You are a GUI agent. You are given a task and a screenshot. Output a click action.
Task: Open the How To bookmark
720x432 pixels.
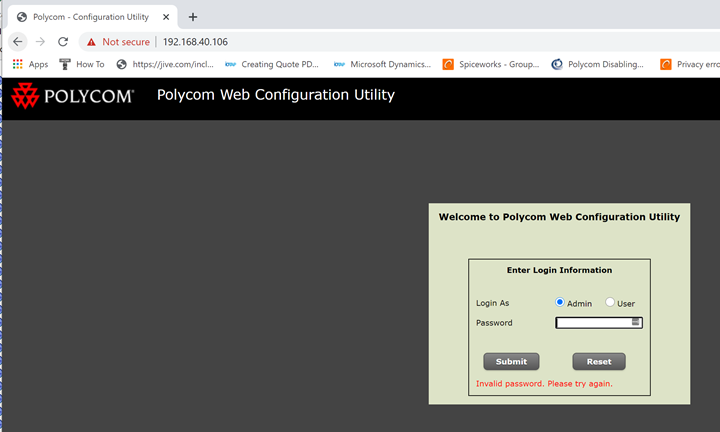coord(82,64)
